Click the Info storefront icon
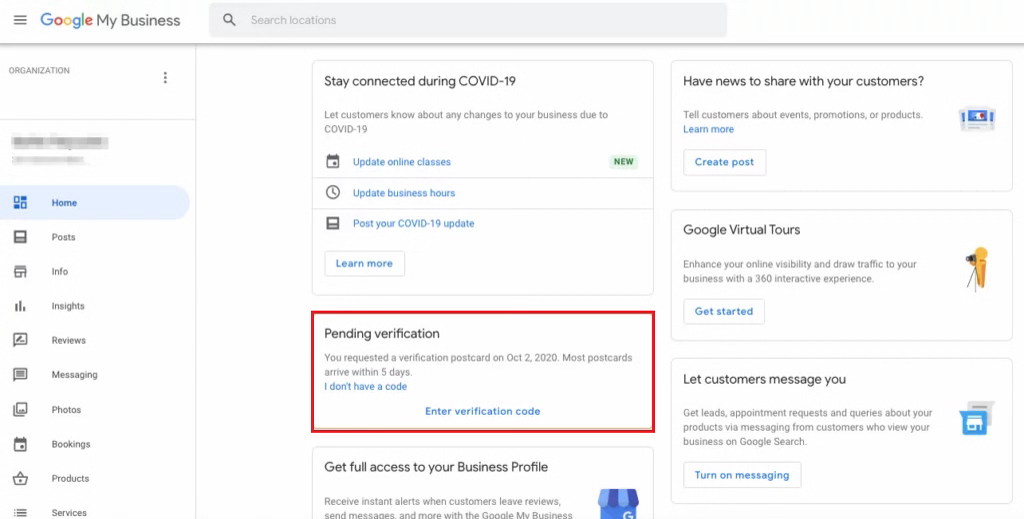 pos(20,272)
